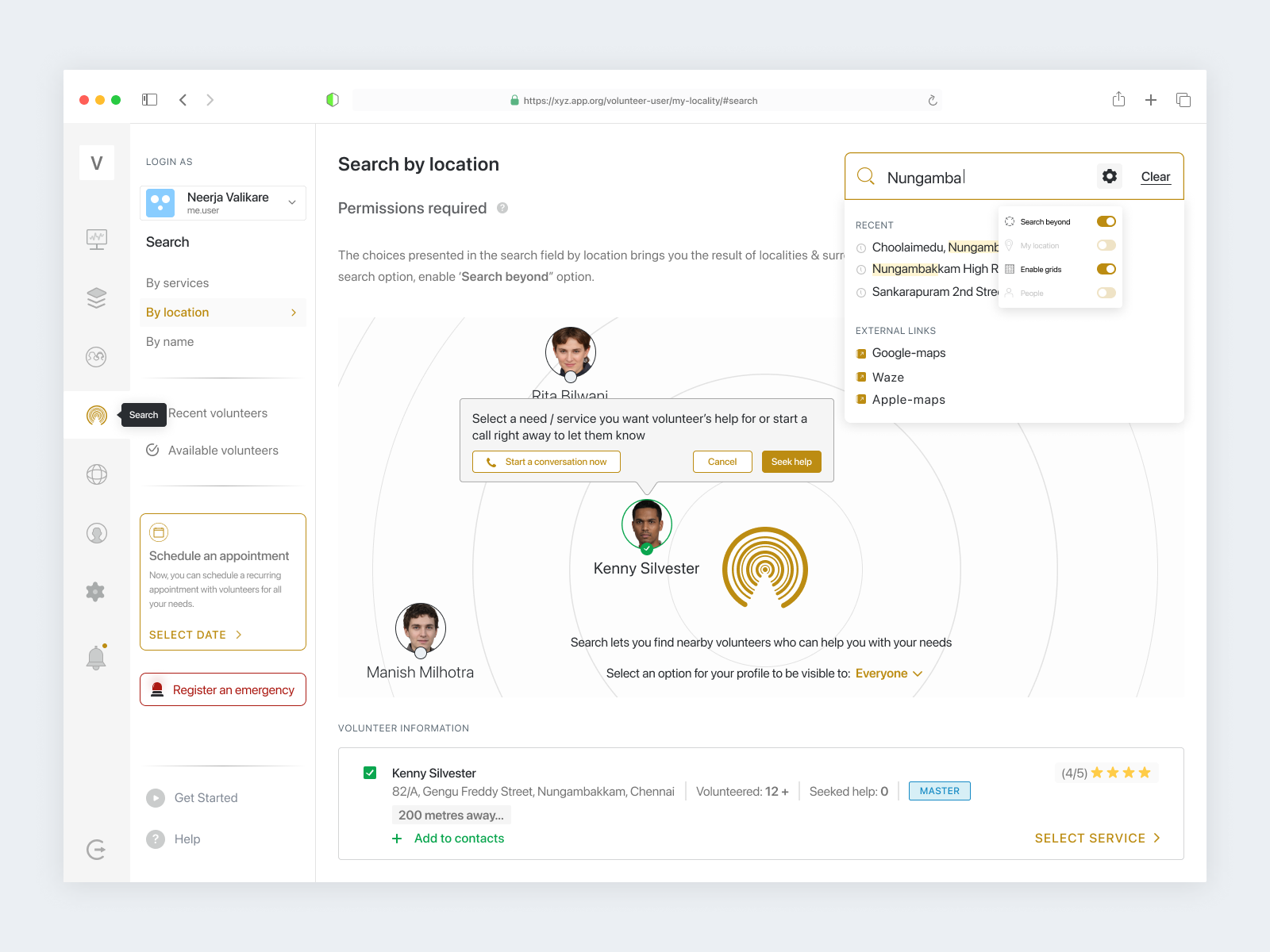Enable the My location toggle
Screen dimensions: 1270x952
coord(1106,245)
